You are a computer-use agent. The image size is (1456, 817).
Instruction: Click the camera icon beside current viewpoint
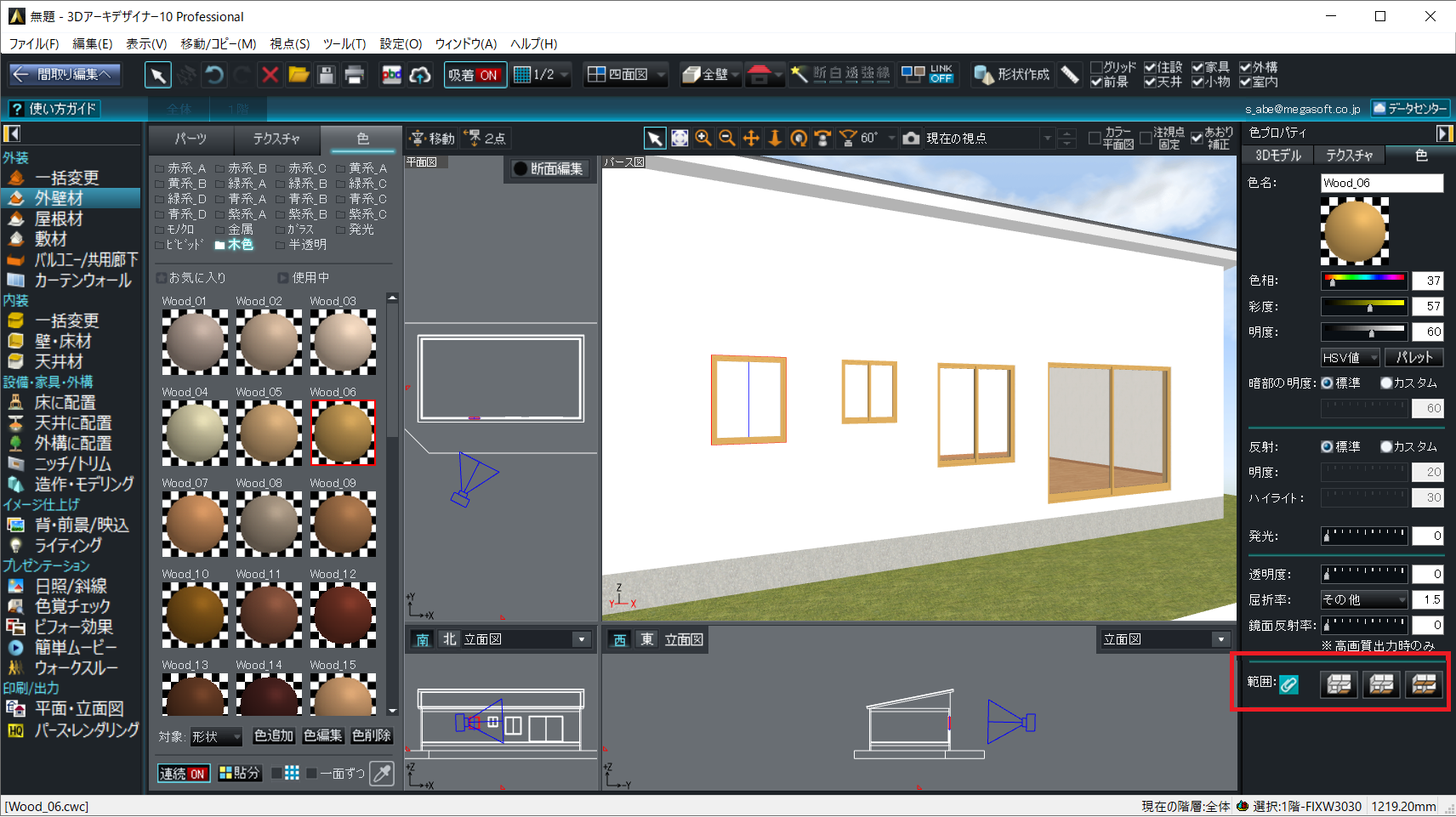point(911,138)
